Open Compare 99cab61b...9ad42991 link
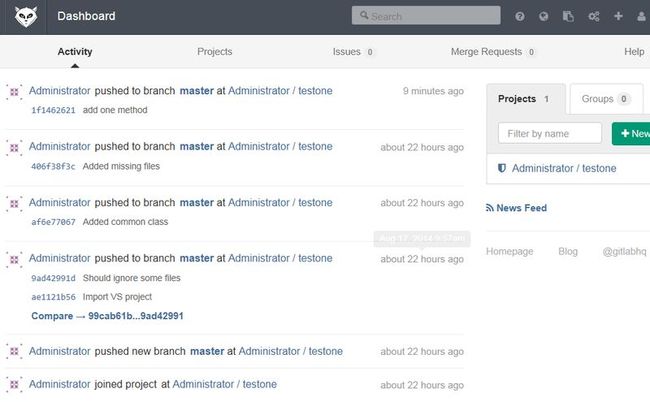This screenshot has width=650, height=402. (107, 316)
